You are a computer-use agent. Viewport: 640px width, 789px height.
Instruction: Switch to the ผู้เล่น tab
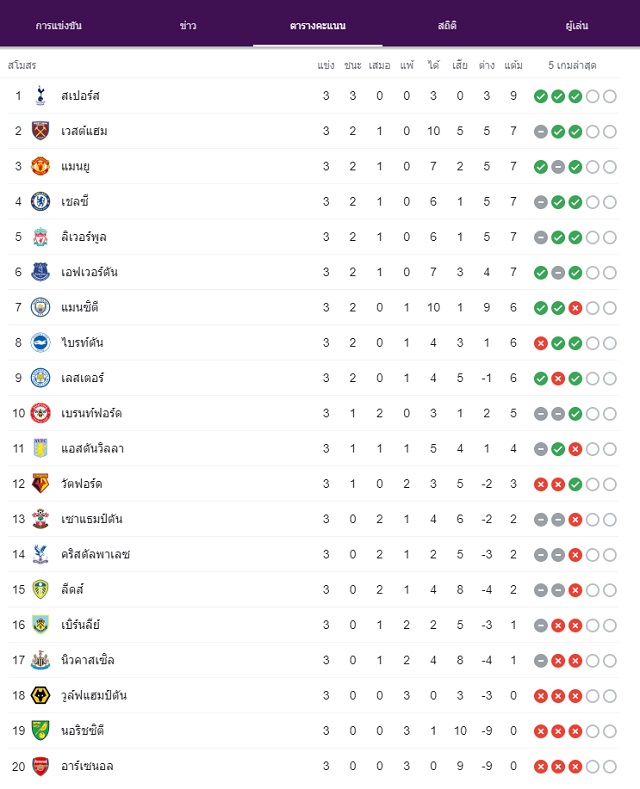(x=577, y=25)
